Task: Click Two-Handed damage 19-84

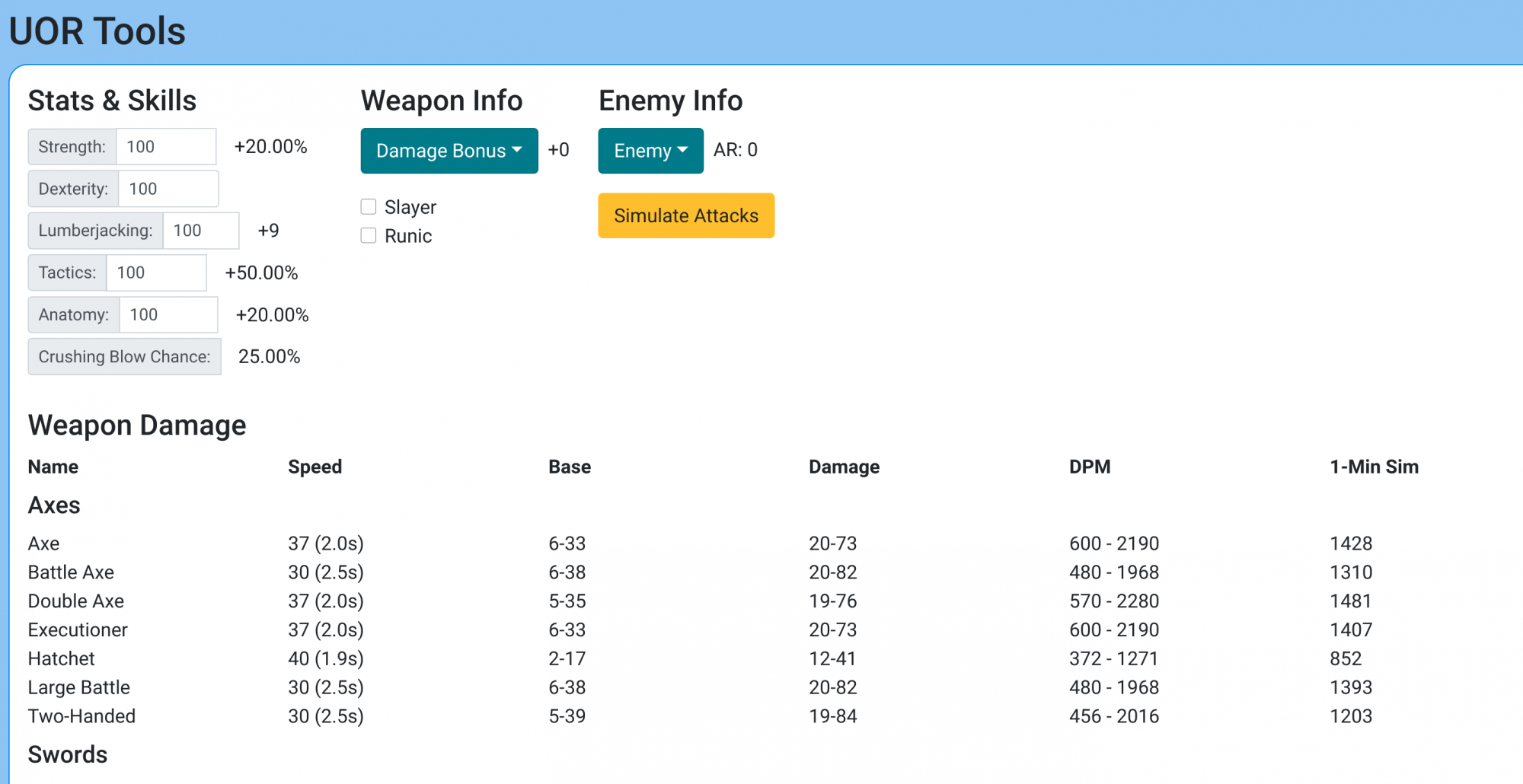Action: point(833,716)
